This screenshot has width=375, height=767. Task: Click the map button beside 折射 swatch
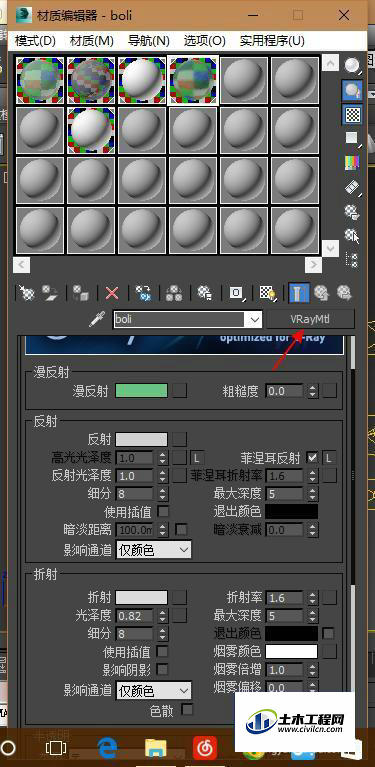click(x=179, y=597)
